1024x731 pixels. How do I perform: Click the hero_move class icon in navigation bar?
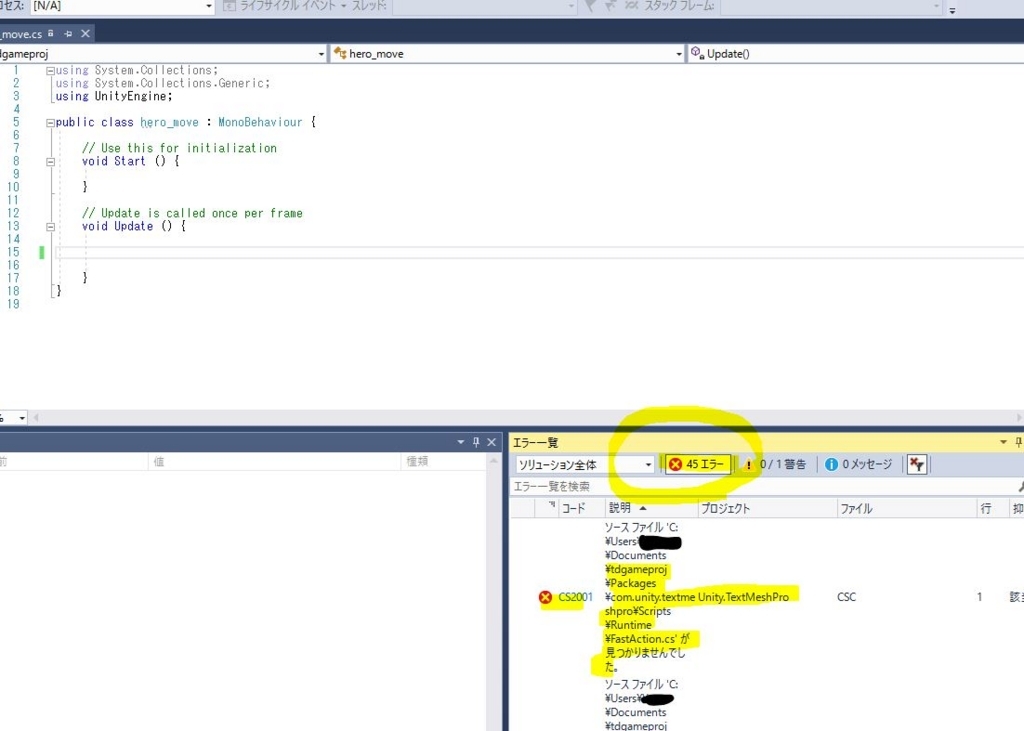[x=340, y=53]
